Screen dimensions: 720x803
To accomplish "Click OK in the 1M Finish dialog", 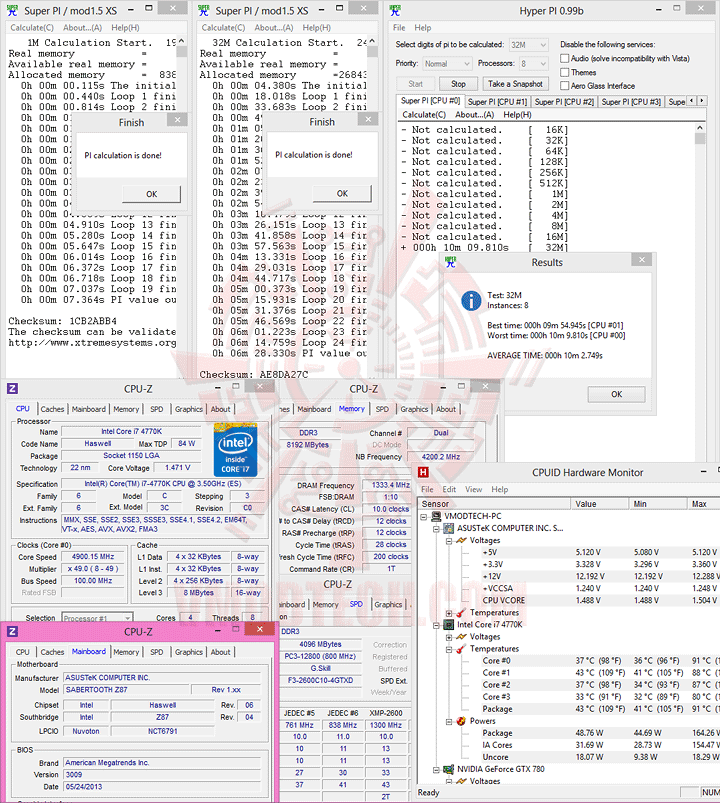I will tap(152, 194).
